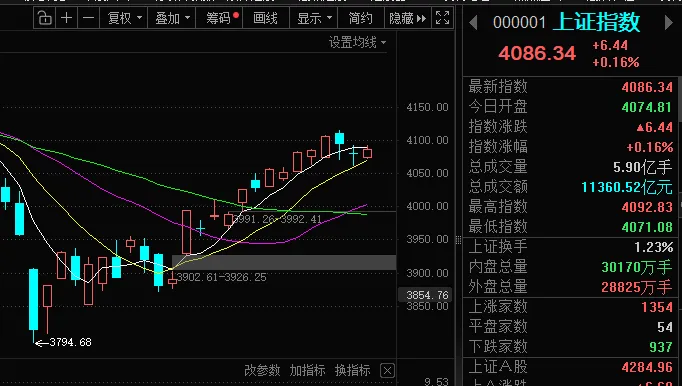The width and height of the screenshot is (682, 386).
Task: Click the 下跌家数 value 937
Action: point(661,347)
